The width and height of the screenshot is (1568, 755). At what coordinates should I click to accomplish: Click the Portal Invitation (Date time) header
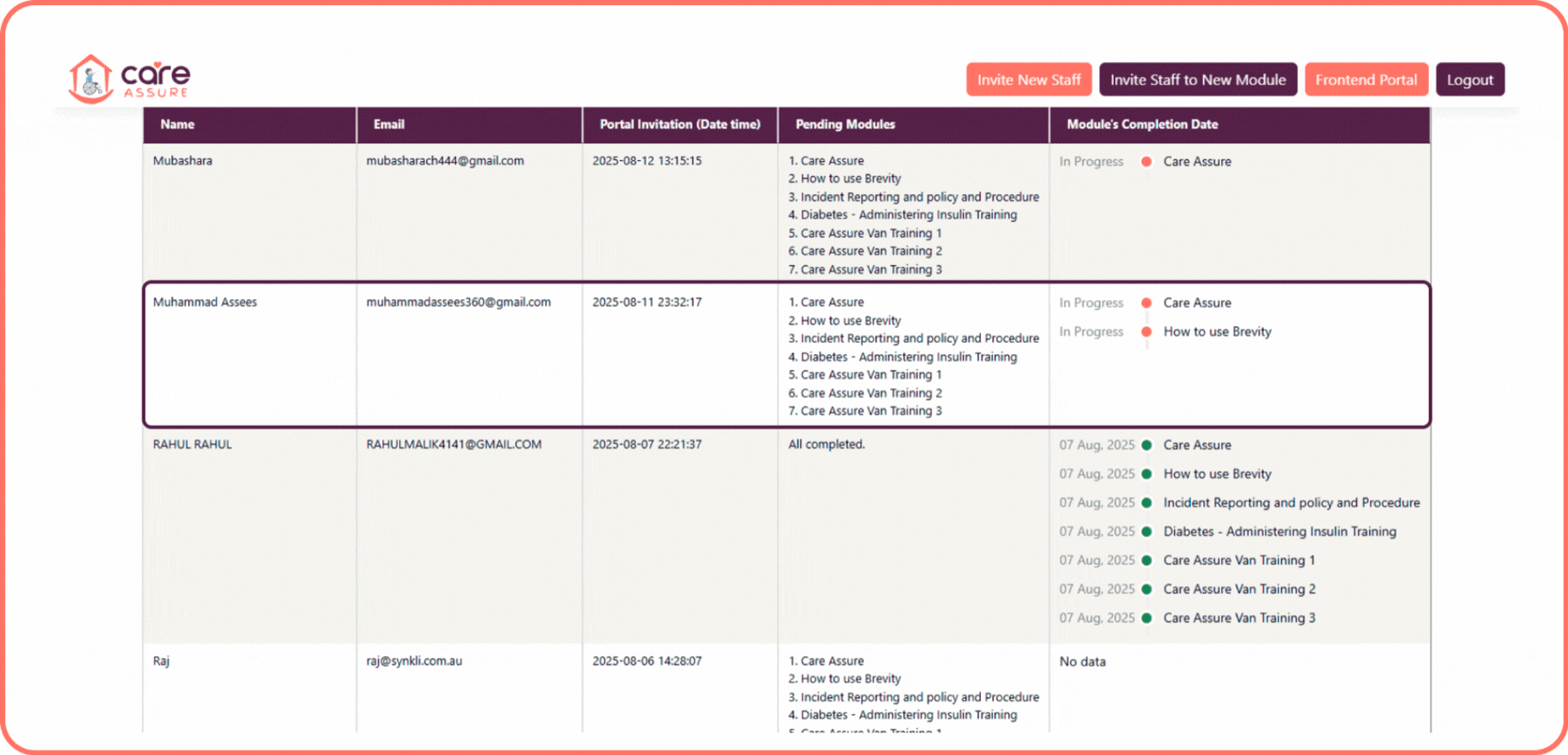point(680,124)
